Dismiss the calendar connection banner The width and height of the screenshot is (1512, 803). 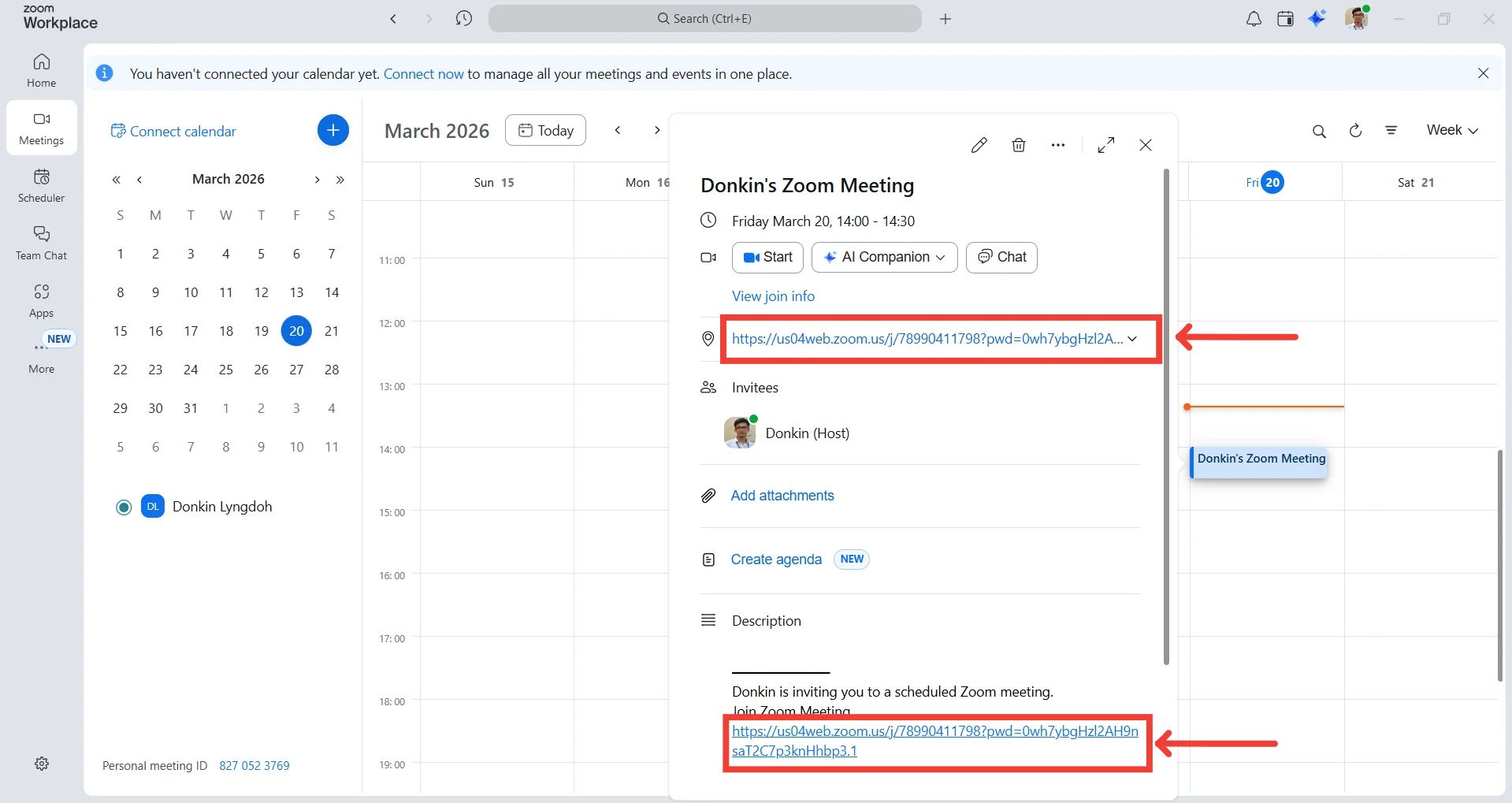point(1483,73)
